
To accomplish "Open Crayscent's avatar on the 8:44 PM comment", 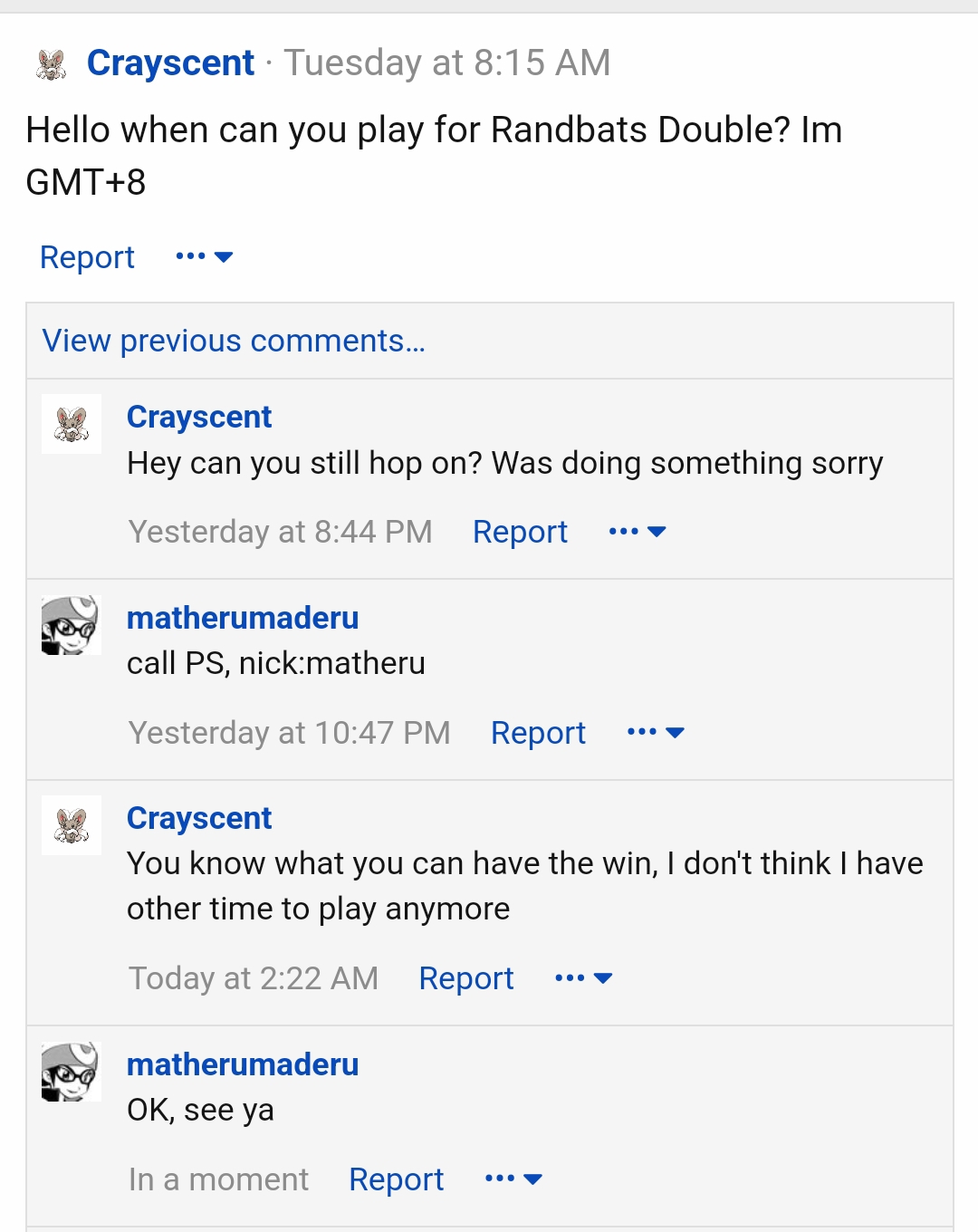I will [72, 424].
